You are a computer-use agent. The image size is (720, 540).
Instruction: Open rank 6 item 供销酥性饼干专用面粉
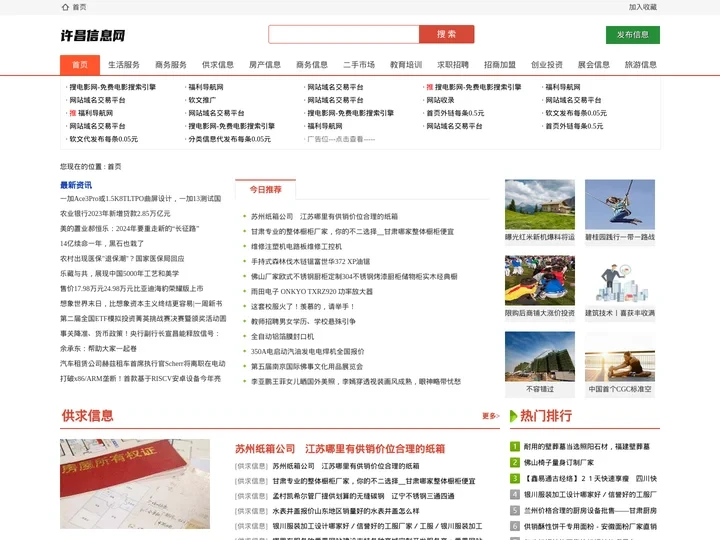click(x=590, y=527)
